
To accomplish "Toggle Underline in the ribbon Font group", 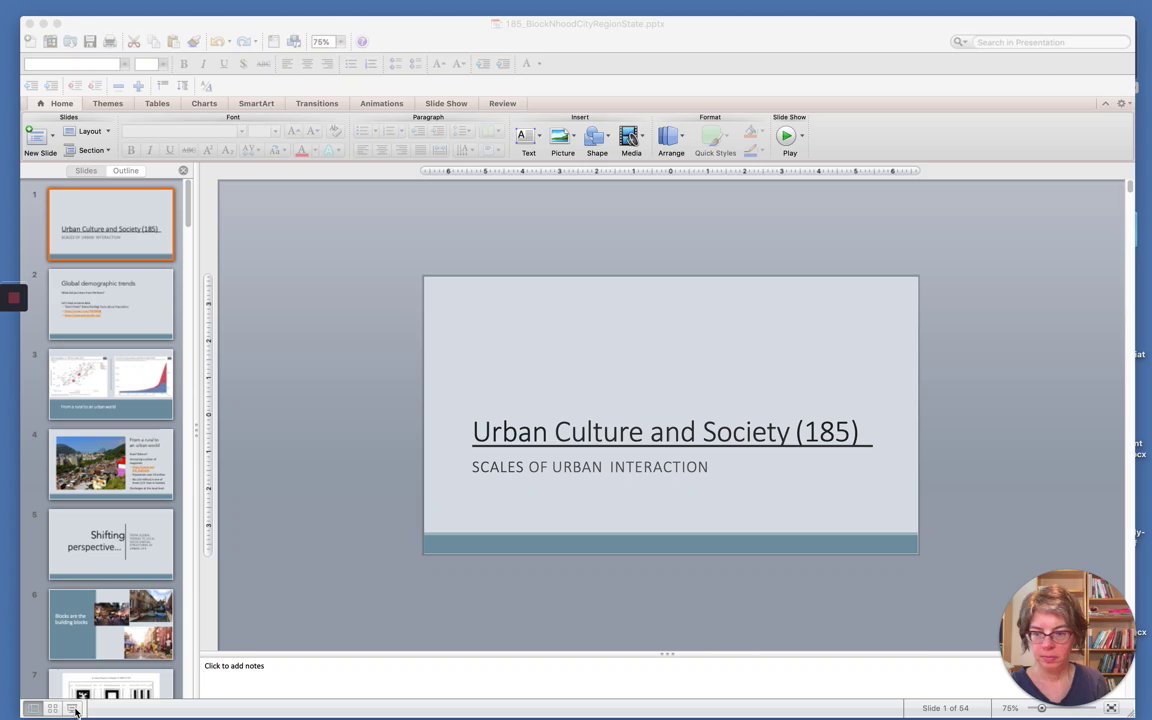I will (x=170, y=150).
